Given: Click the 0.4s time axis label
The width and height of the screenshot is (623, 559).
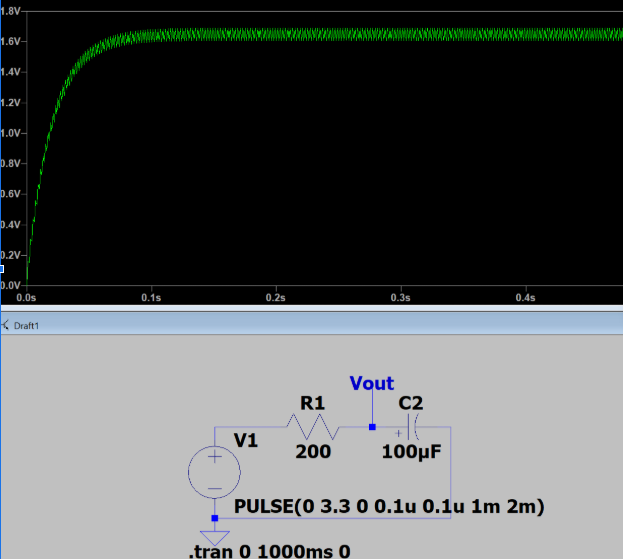Looking at the screenshot, I should pos(525,298).
